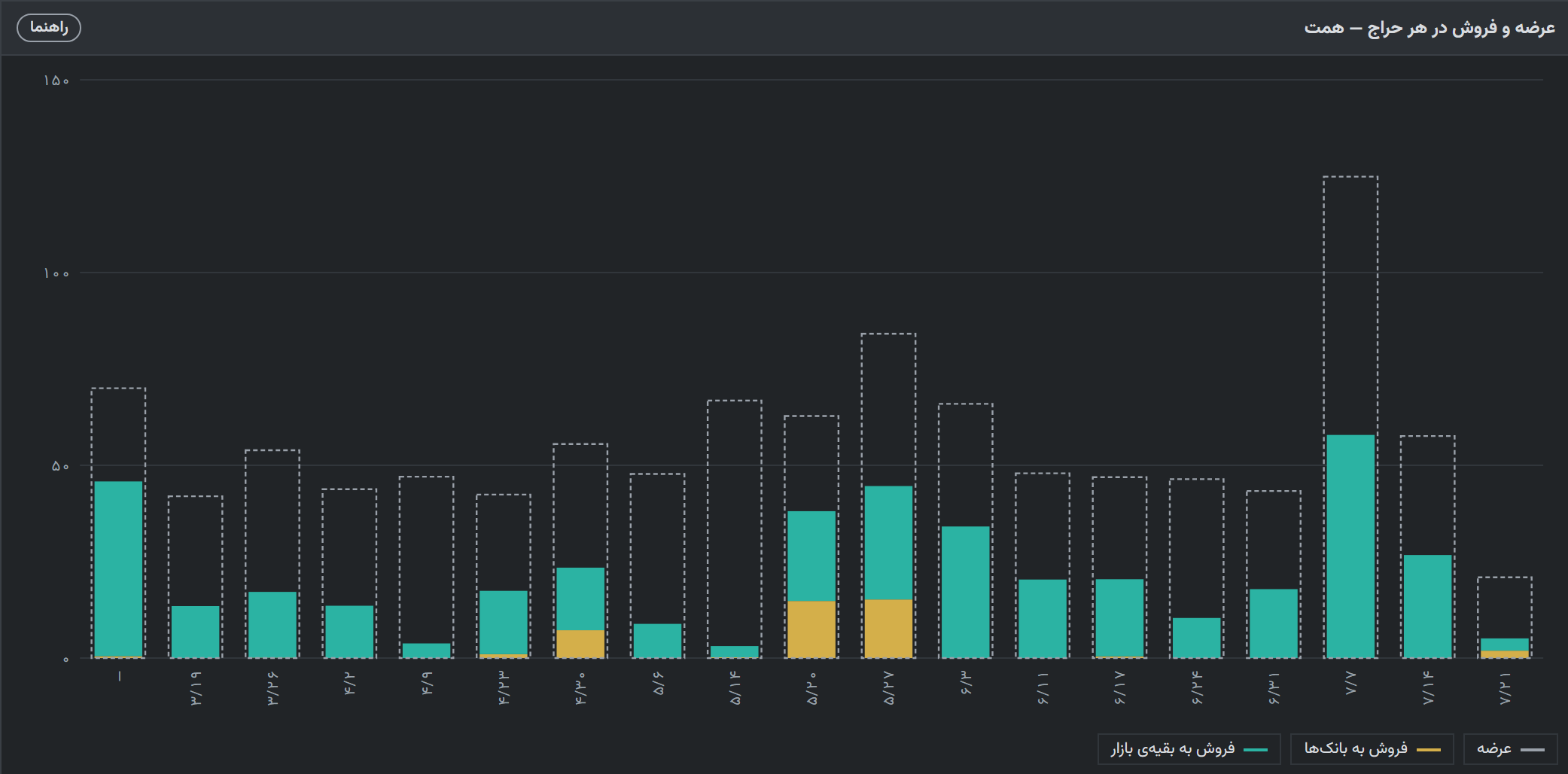Click the yellow swatch in the legend
Image resolution: width=1568 pixels, height=774 pixels.
pyautogui.click(x=1428, y=750)
